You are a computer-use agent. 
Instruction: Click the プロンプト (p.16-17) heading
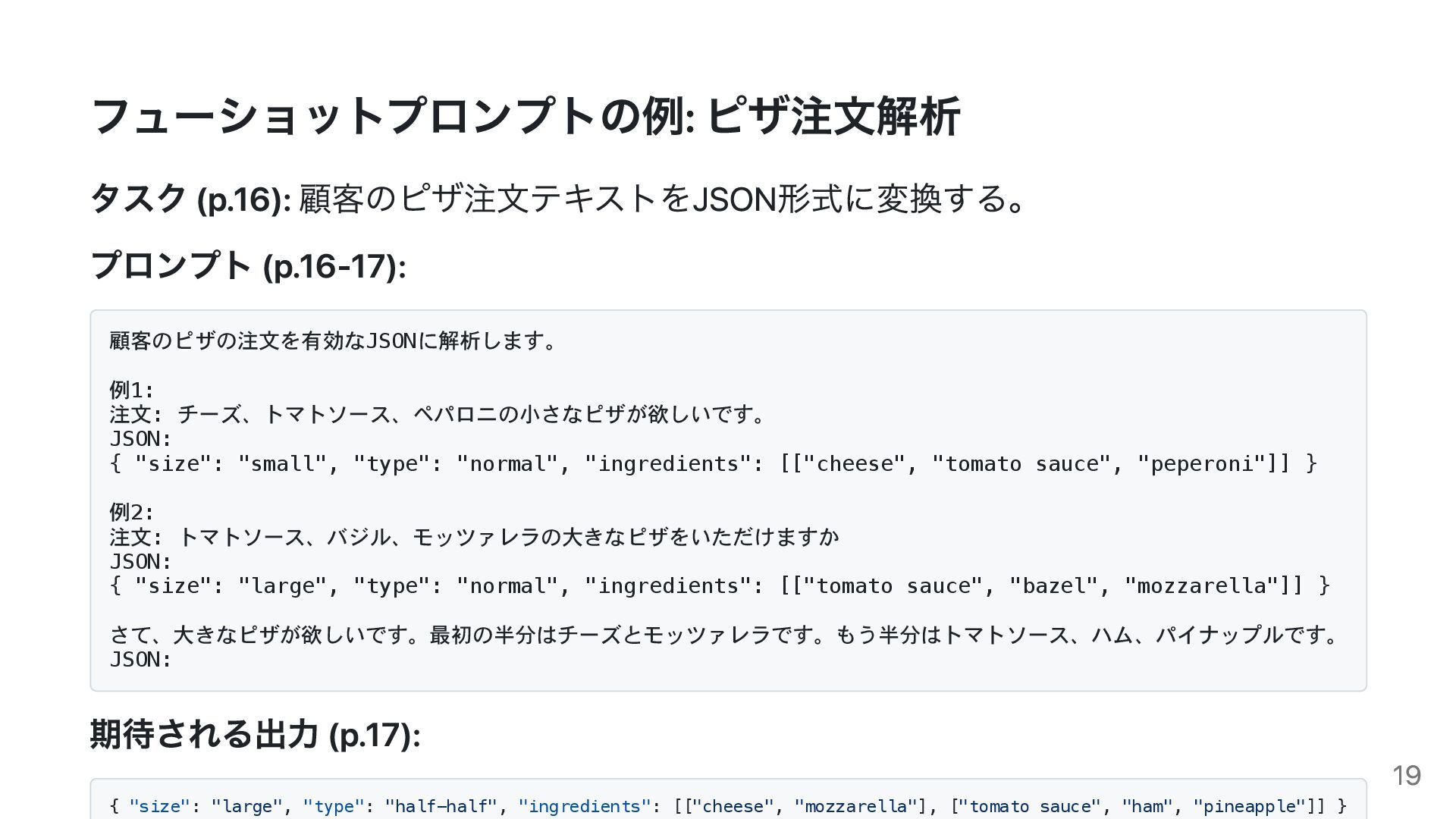click(x=248, y=266)
